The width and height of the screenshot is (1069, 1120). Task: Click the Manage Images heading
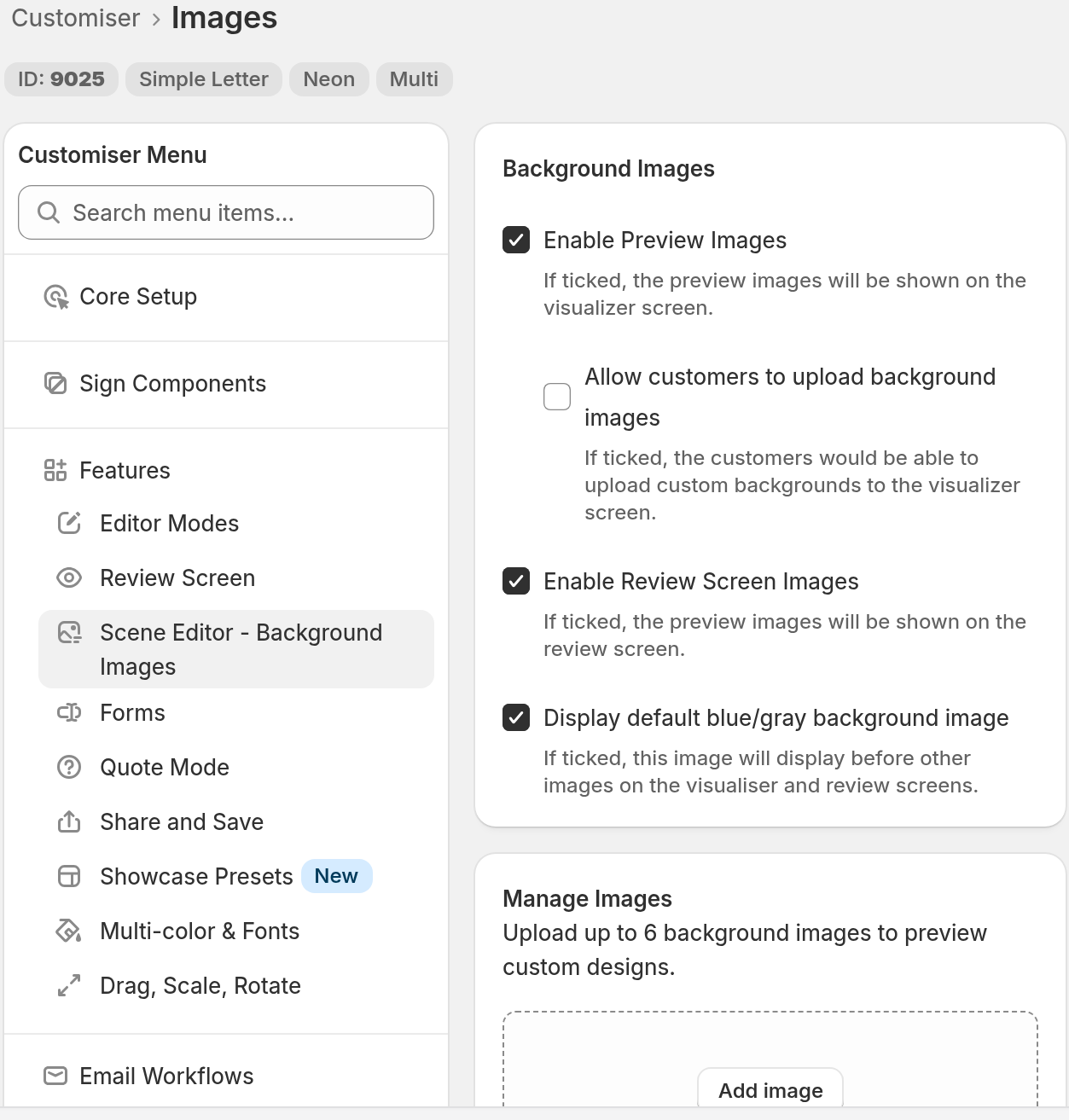[587, 899]
